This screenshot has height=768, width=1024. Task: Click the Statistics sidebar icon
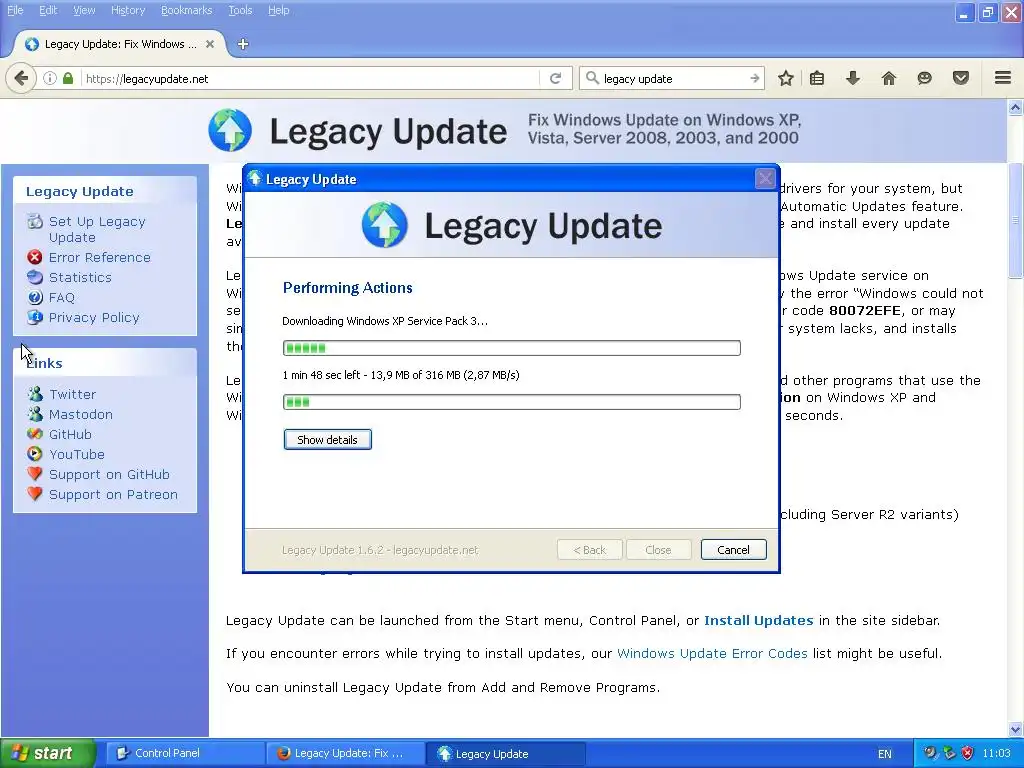click(35, 277)
